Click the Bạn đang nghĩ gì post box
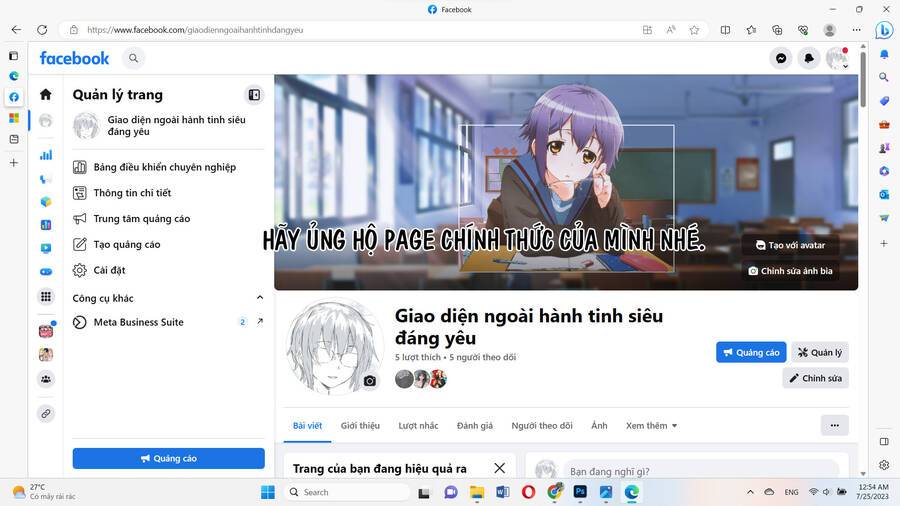 point(700,471)
